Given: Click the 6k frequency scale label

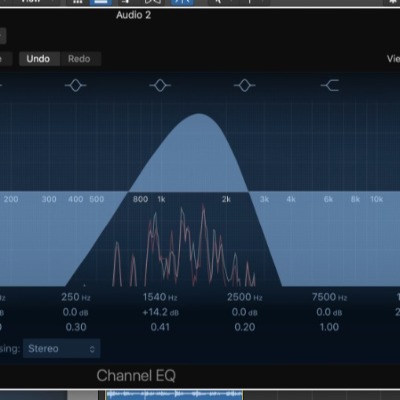Looking at the screenshot, I should pos(328,199).
